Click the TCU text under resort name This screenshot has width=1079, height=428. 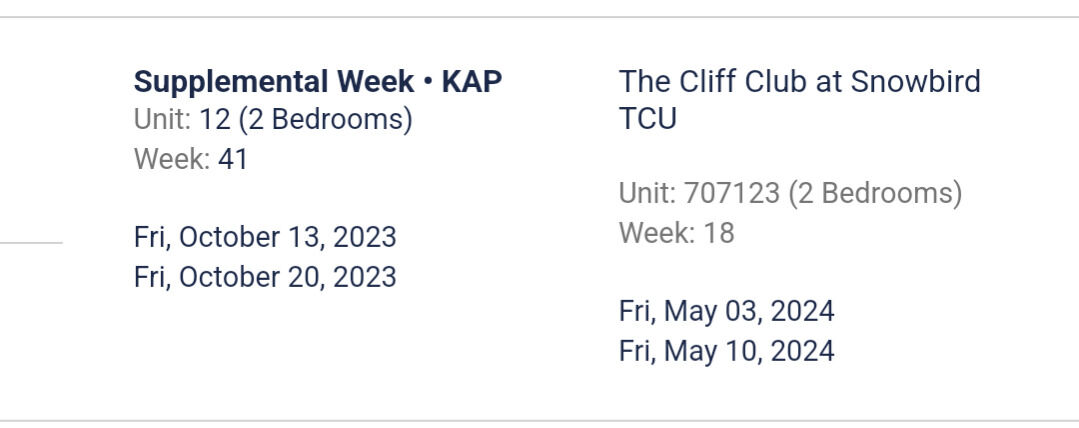pos(647,119)
